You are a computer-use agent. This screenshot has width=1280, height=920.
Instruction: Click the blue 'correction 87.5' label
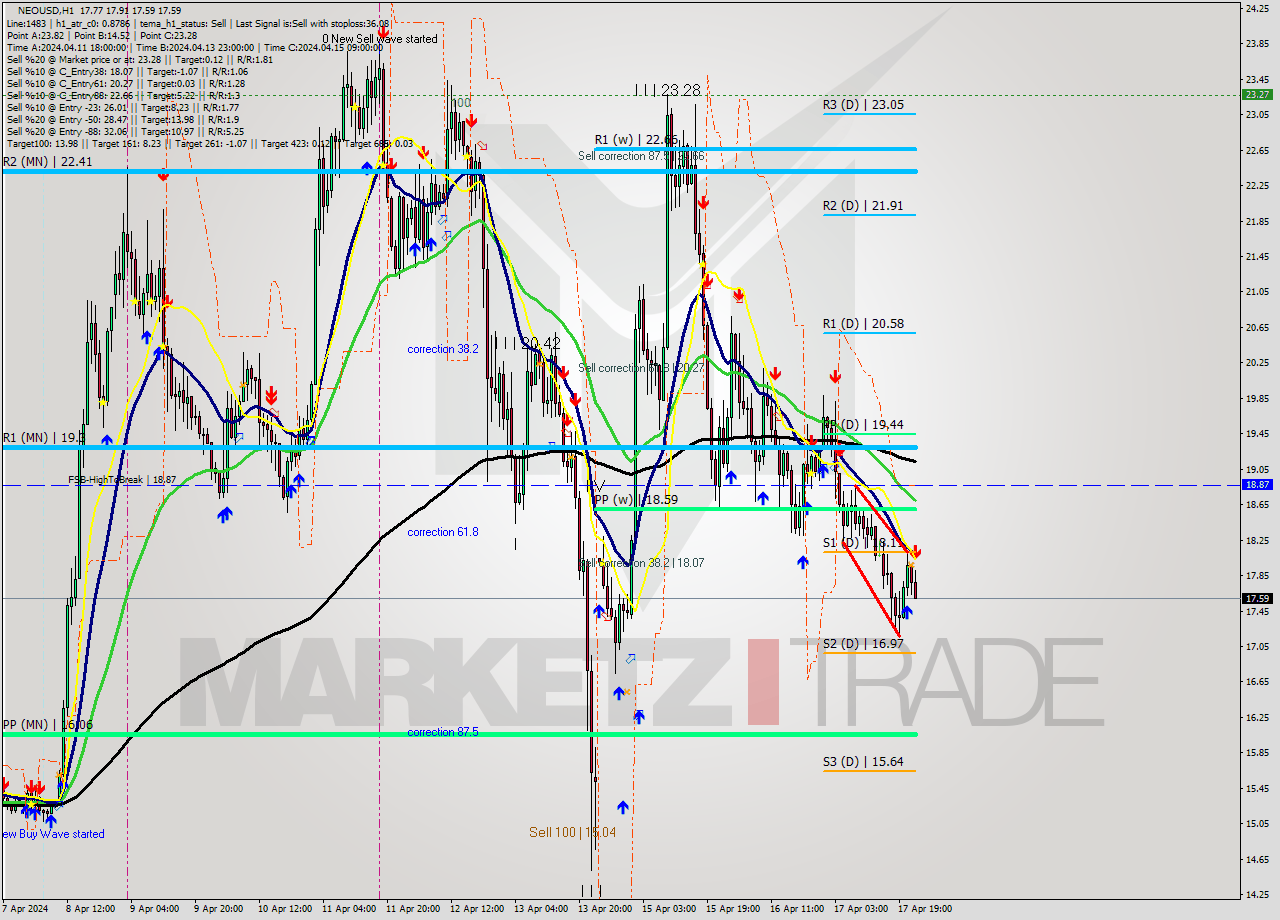tap(443, 732)
